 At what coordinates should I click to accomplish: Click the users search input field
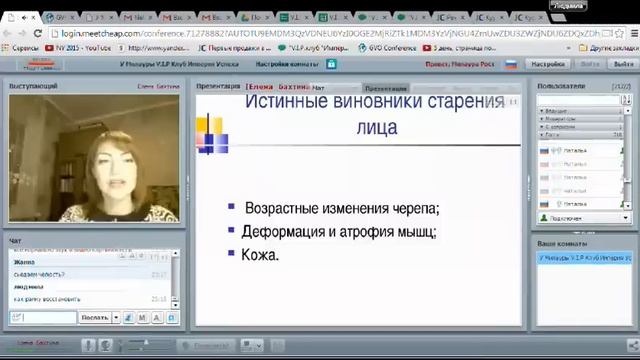tap(578, 100)
